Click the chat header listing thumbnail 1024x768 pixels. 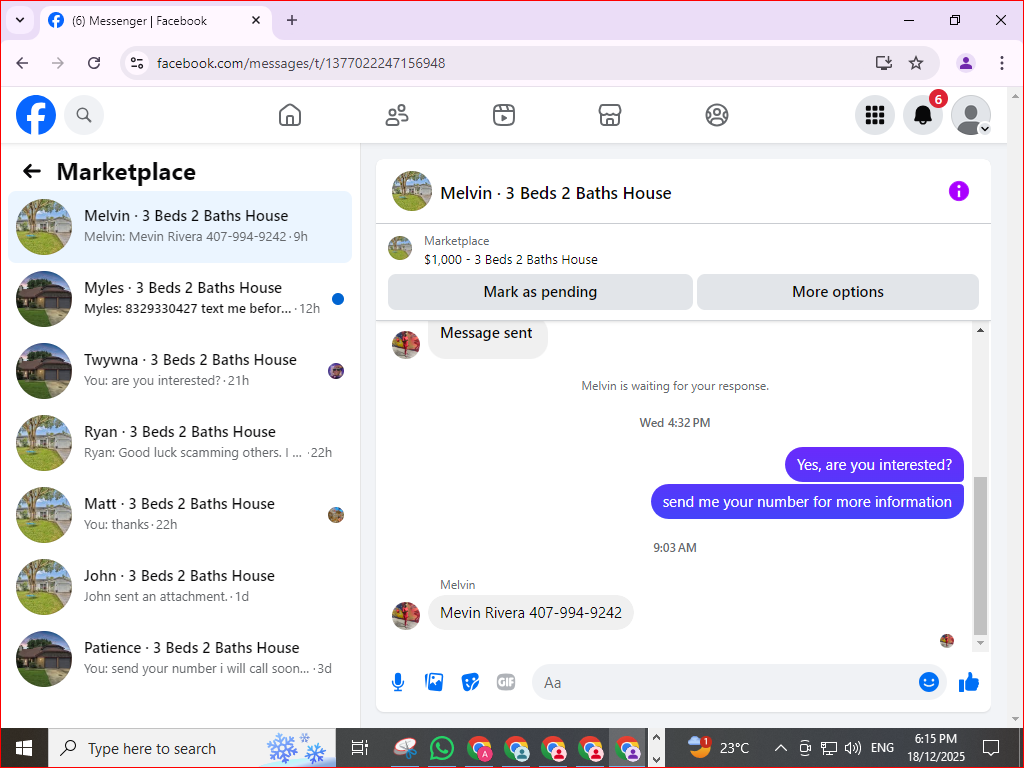pos(411,191)
